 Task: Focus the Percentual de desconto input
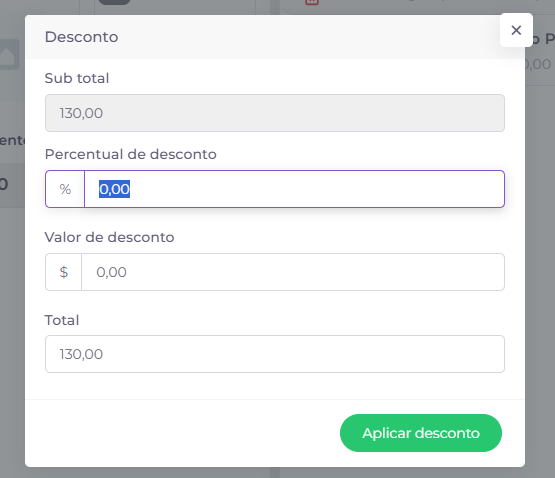tap(294, 189)
